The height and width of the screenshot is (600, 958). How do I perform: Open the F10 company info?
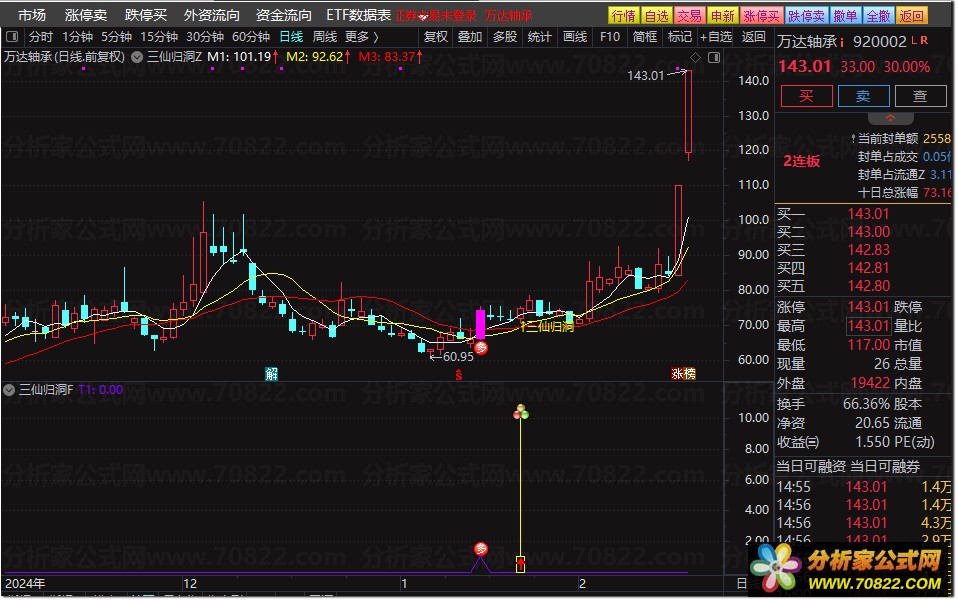point(610,37)
